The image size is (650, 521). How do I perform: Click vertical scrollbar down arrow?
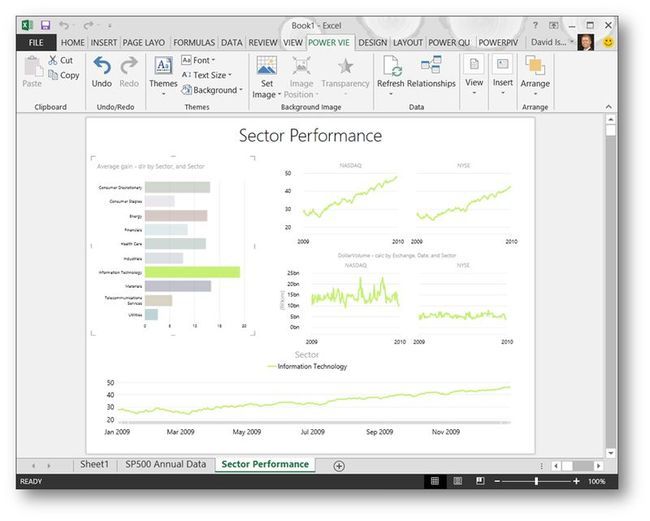(x=611, y=453)
